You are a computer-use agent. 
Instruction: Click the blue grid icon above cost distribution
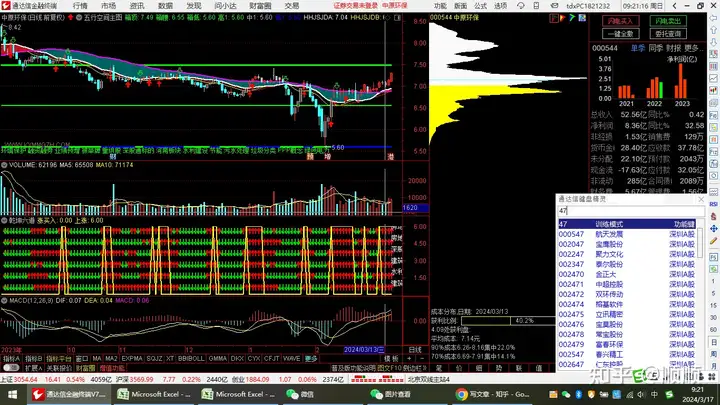coord(582,18)
